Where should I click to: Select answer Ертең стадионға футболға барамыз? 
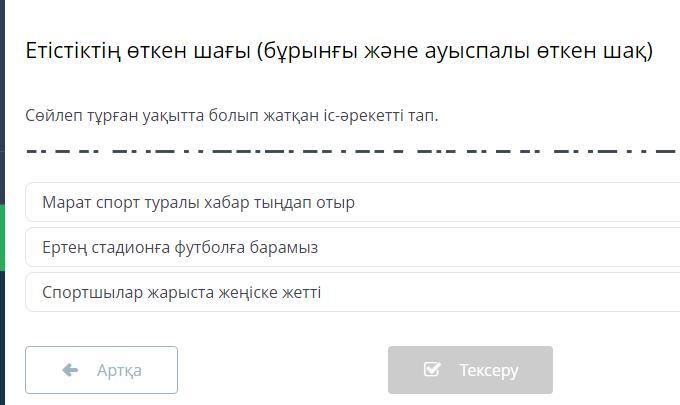(x=180, y=247)
